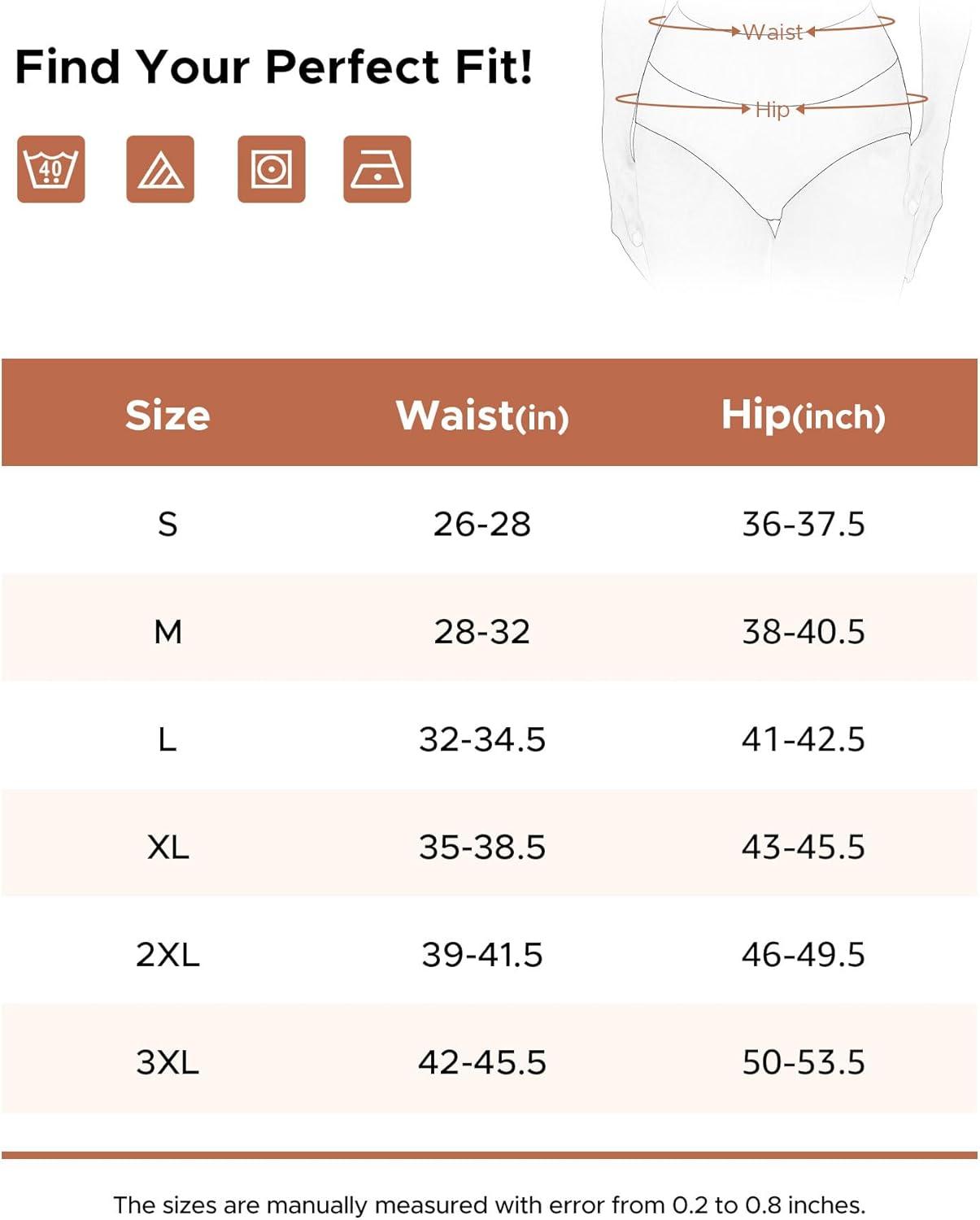The height and width of the screenshot is (1220, 980).
Task: Click the Hip measurement label on diagram
Action: pyautogui.click(x=772, y=109)
